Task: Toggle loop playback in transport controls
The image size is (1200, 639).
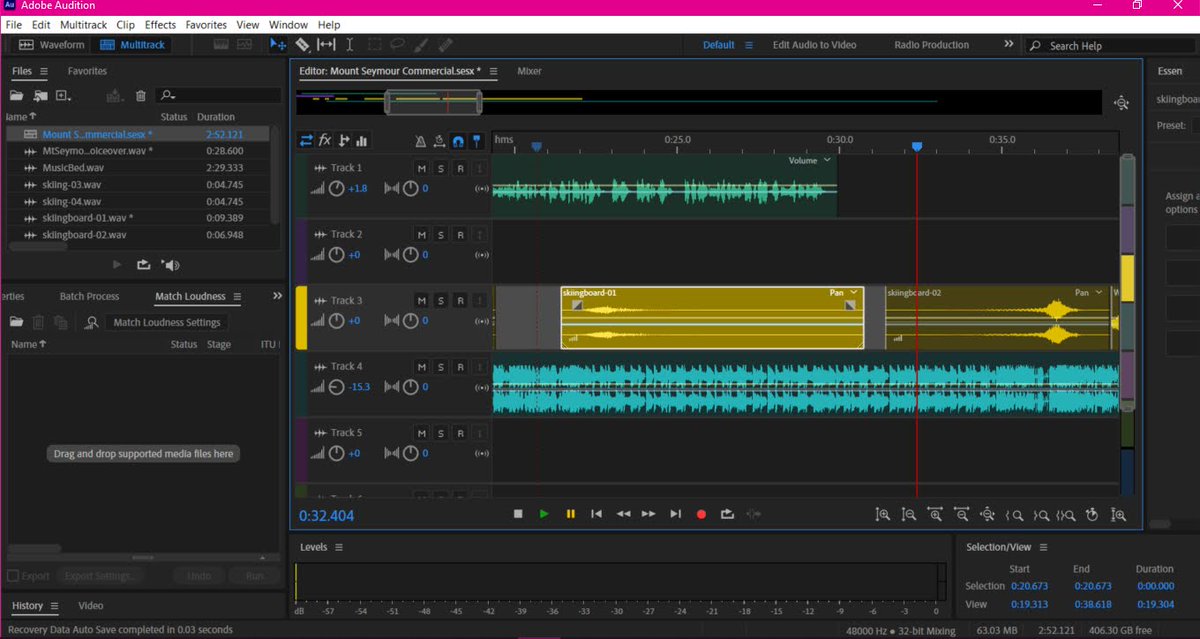Action: 727,514
